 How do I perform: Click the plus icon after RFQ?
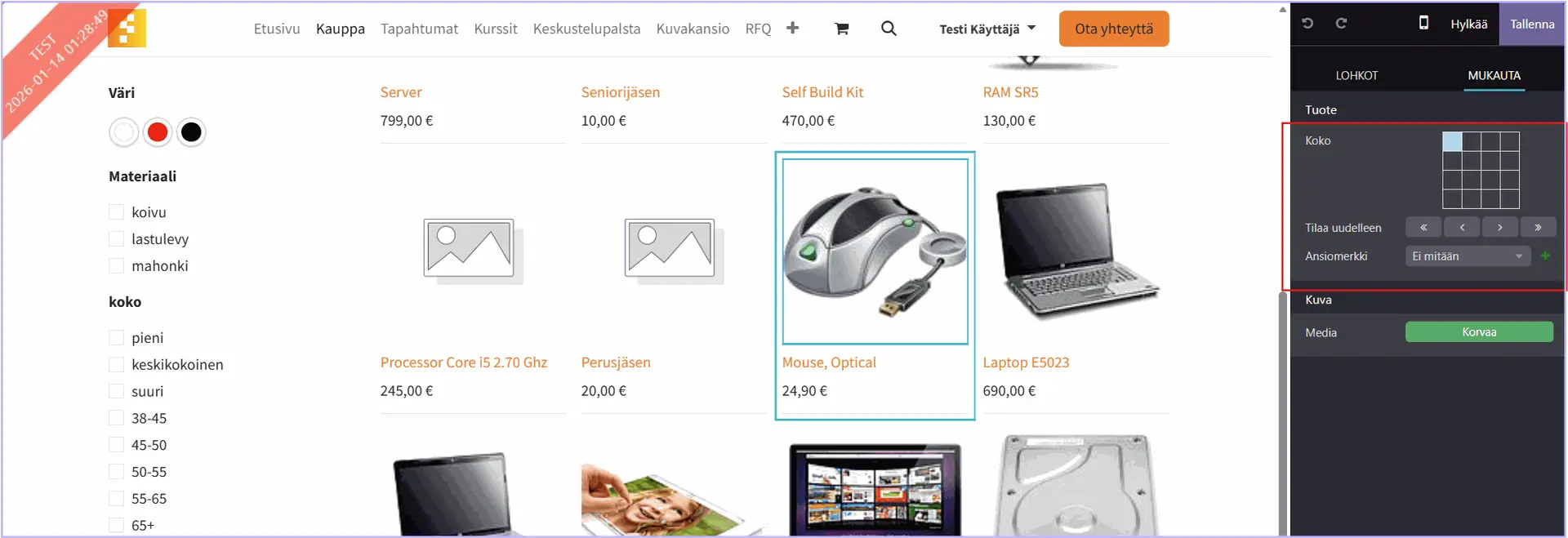[x=792, y=28]
